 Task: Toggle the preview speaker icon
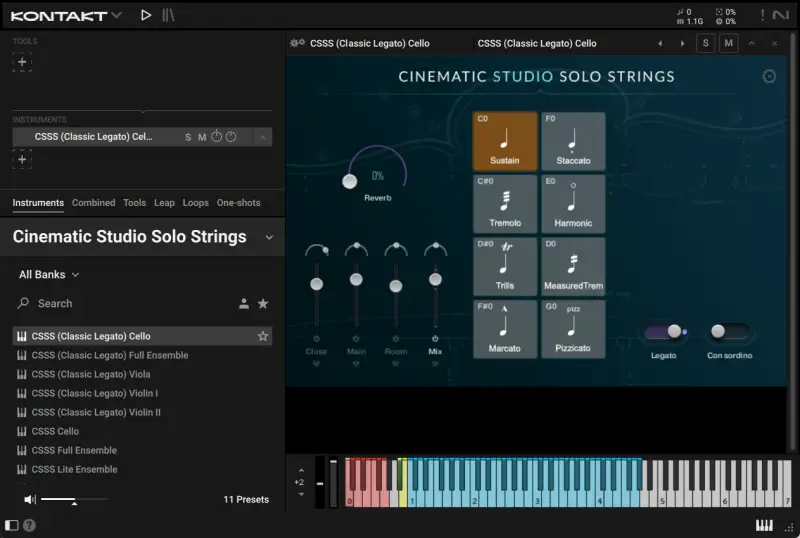click(30, 499)
